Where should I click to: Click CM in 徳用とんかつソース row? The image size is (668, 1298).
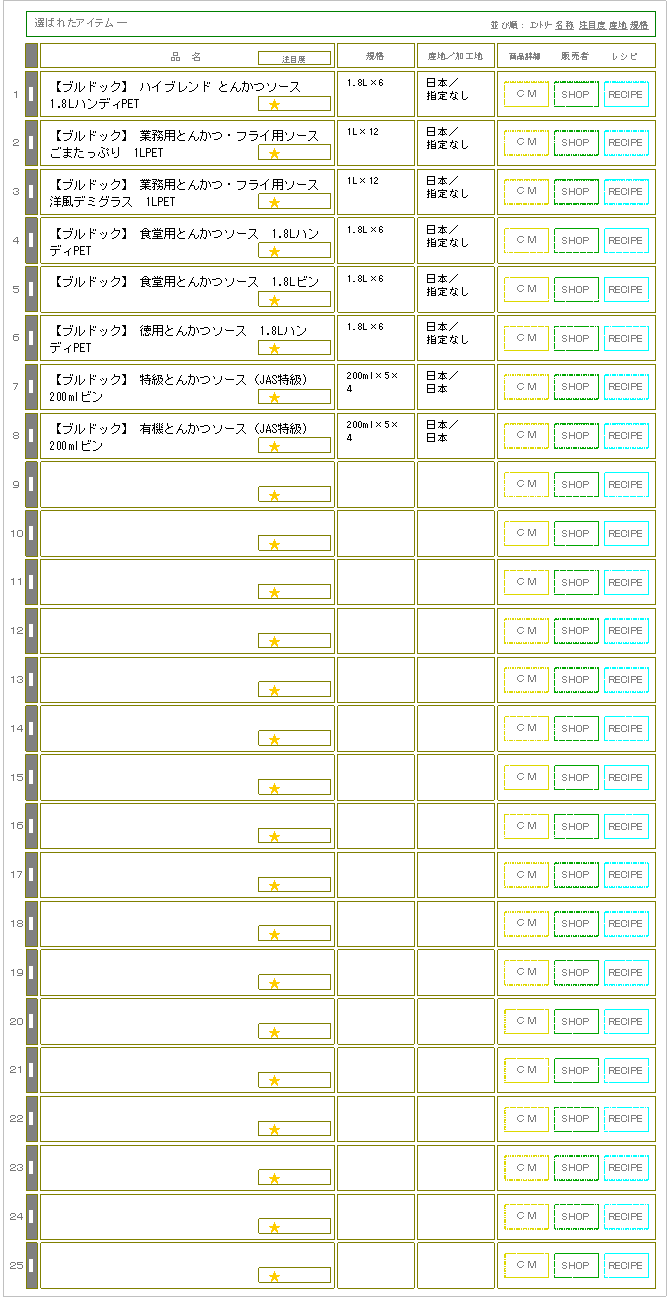point(526,338)
